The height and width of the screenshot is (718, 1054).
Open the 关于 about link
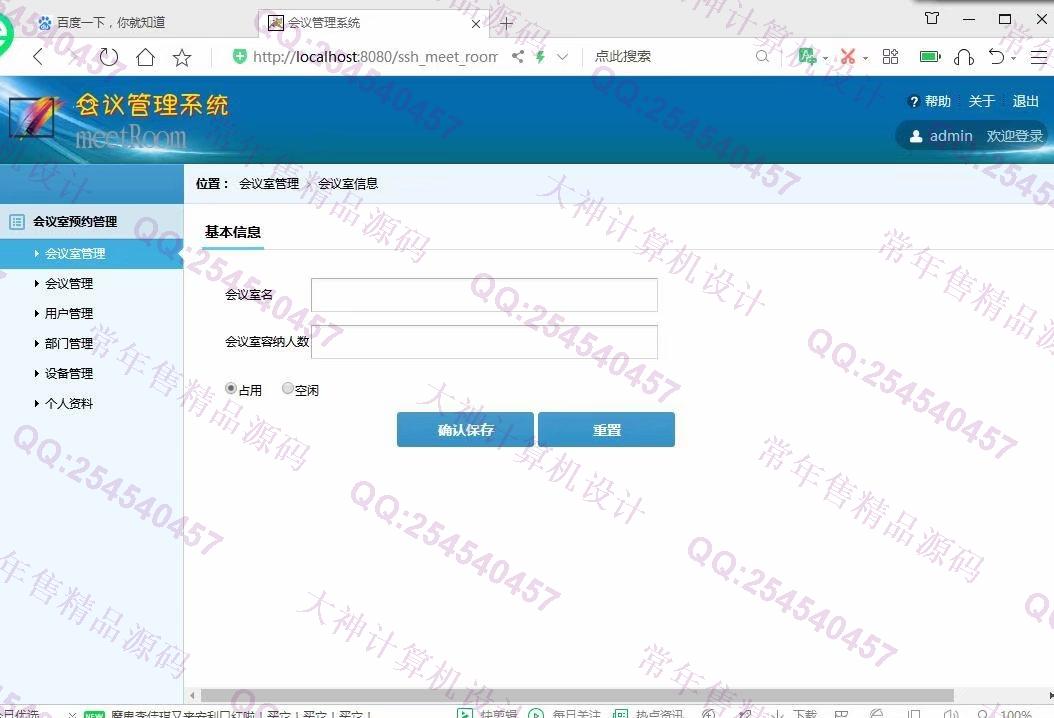point(981,102)
